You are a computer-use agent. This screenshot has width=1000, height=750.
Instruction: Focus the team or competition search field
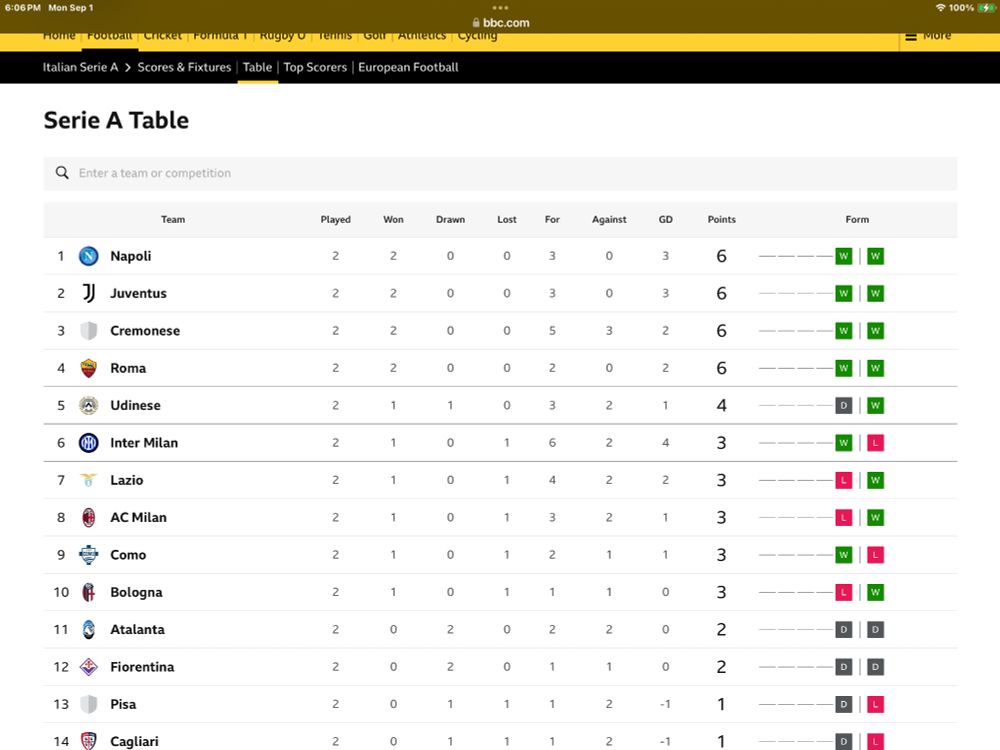tap(500, 173)
